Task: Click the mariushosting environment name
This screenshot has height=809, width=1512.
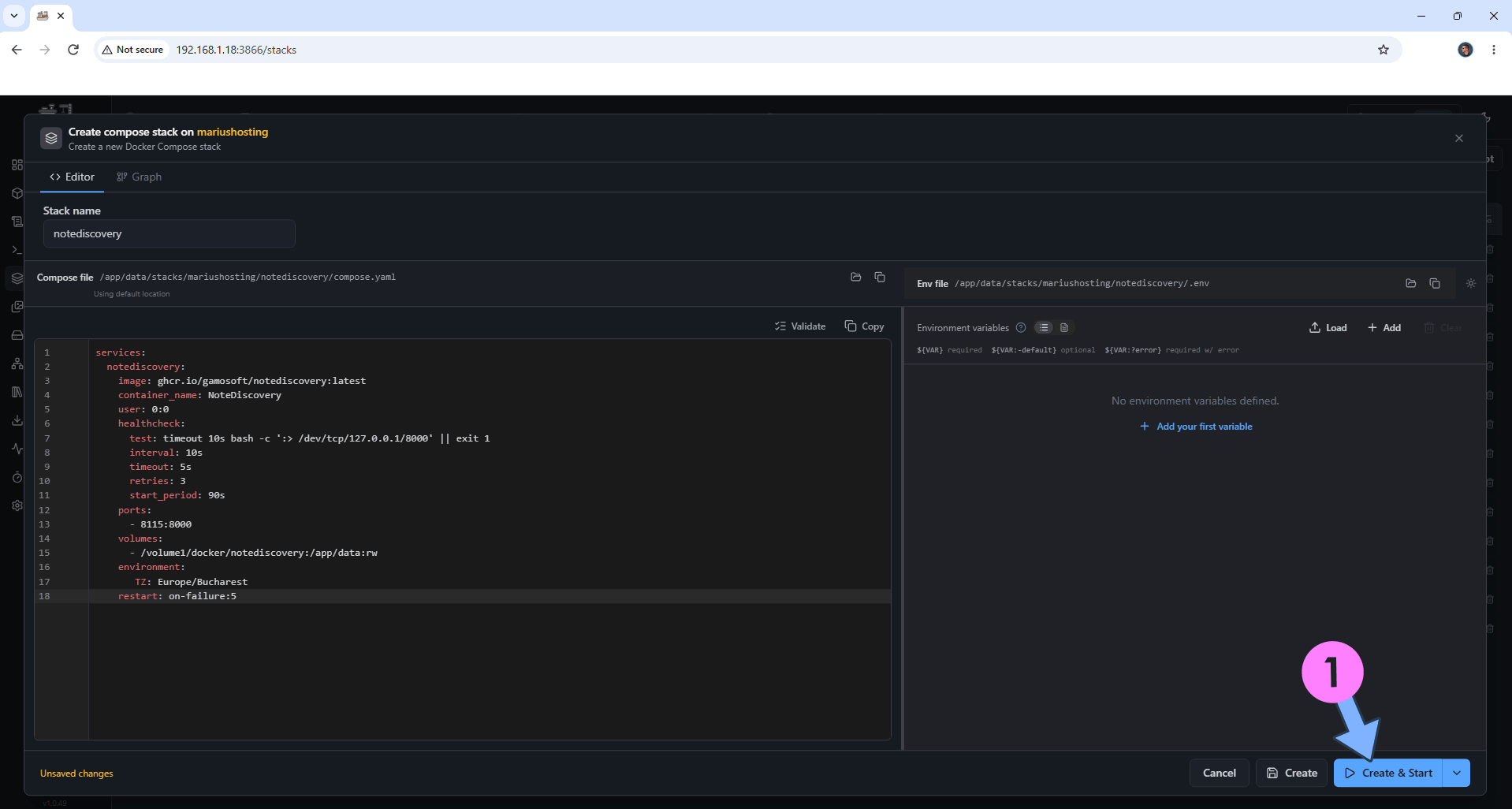Action: (x=233, y=132)
